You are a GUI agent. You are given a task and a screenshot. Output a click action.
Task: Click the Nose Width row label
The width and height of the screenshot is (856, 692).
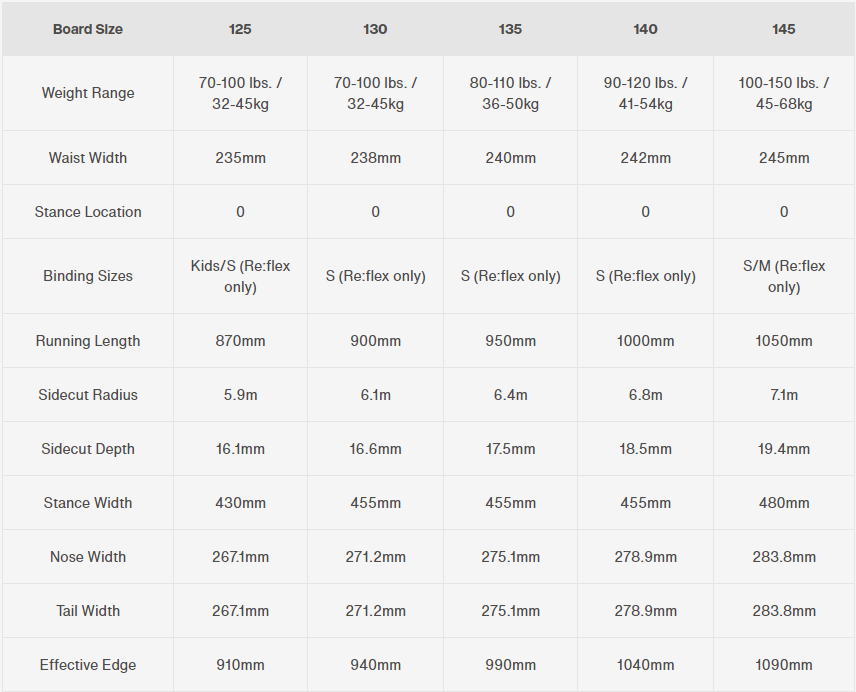point(88,557)
